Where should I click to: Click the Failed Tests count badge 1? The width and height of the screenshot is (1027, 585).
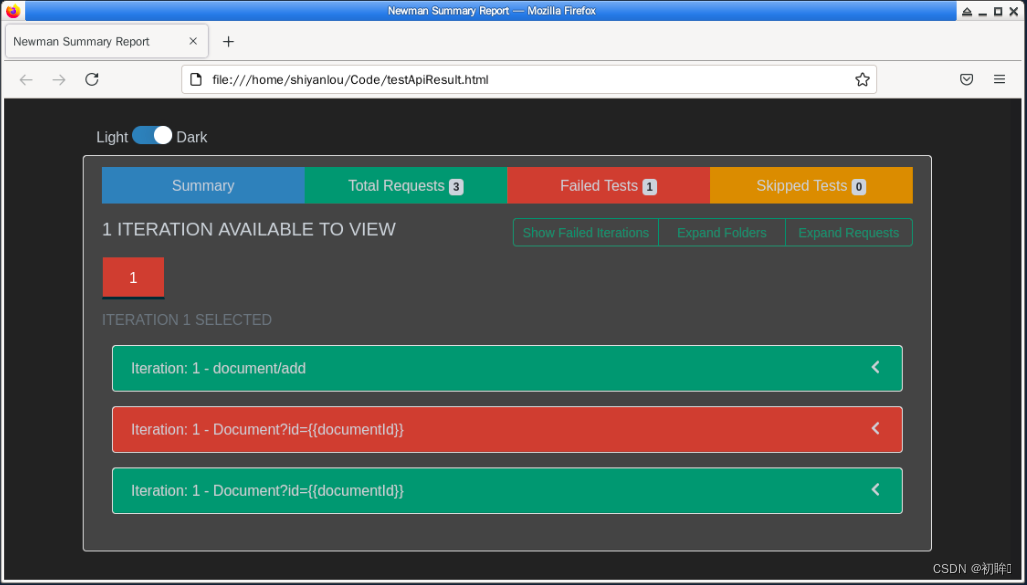coord(649,187)
